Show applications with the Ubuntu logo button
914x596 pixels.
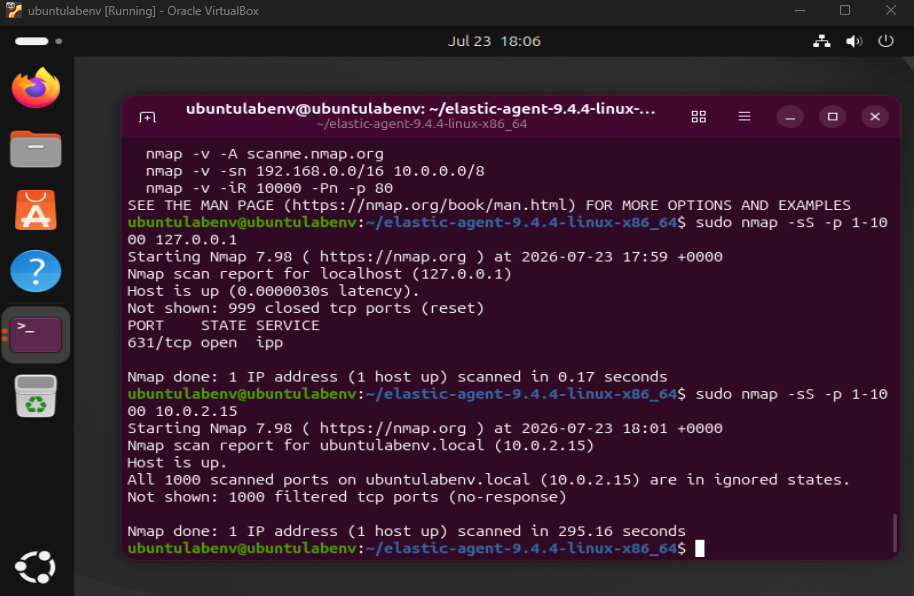coord(36,567)
